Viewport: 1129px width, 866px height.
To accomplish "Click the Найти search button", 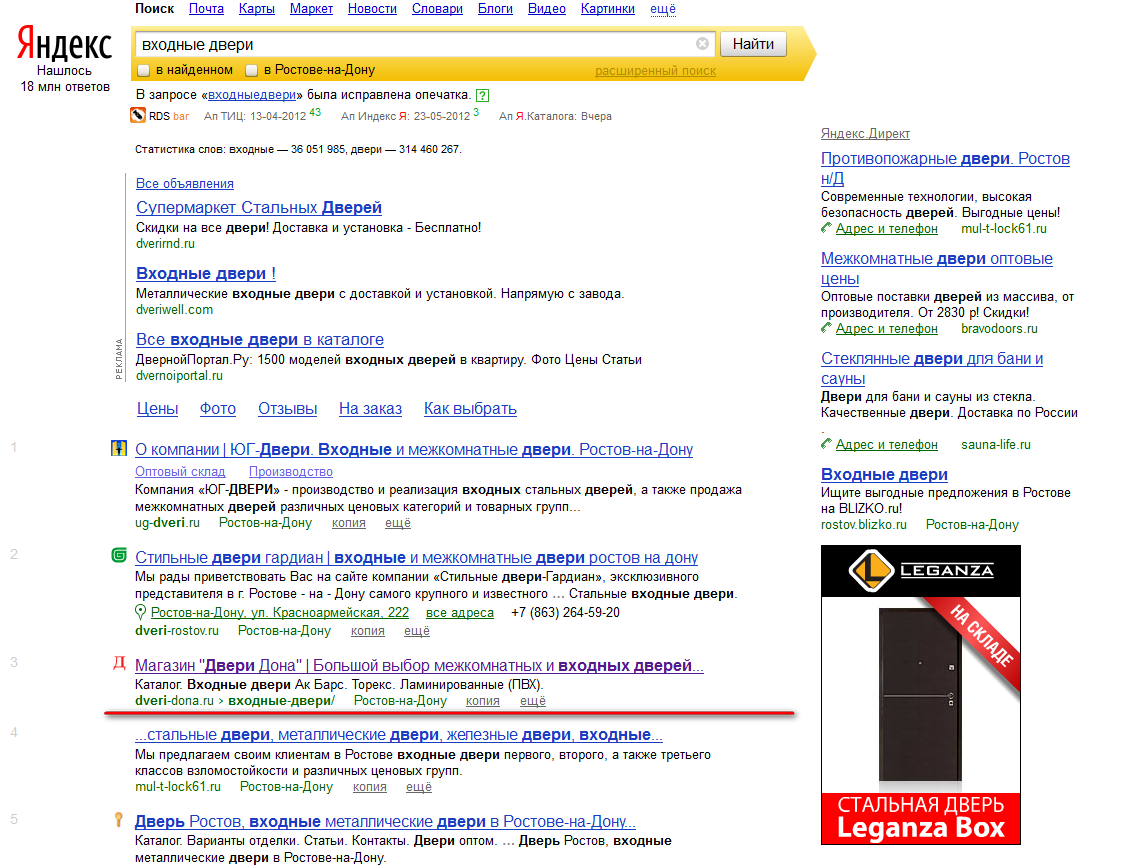I will (x=753, y=44).
